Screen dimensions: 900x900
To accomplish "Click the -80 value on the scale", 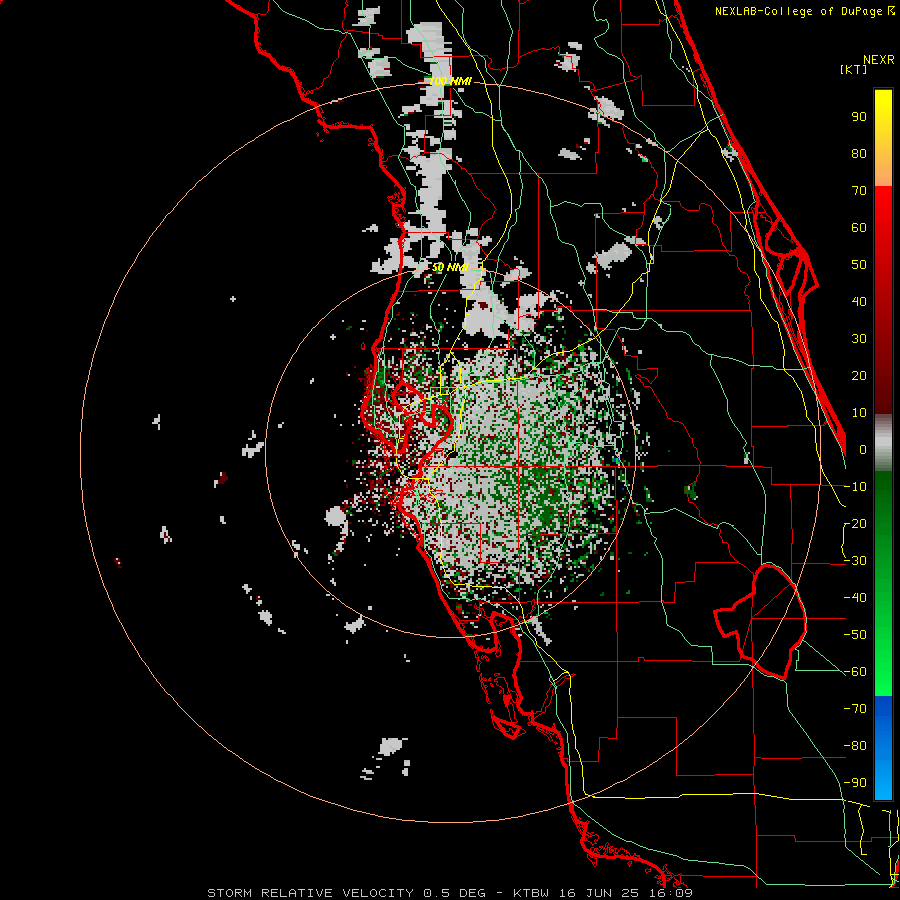I will coord(855,746).
